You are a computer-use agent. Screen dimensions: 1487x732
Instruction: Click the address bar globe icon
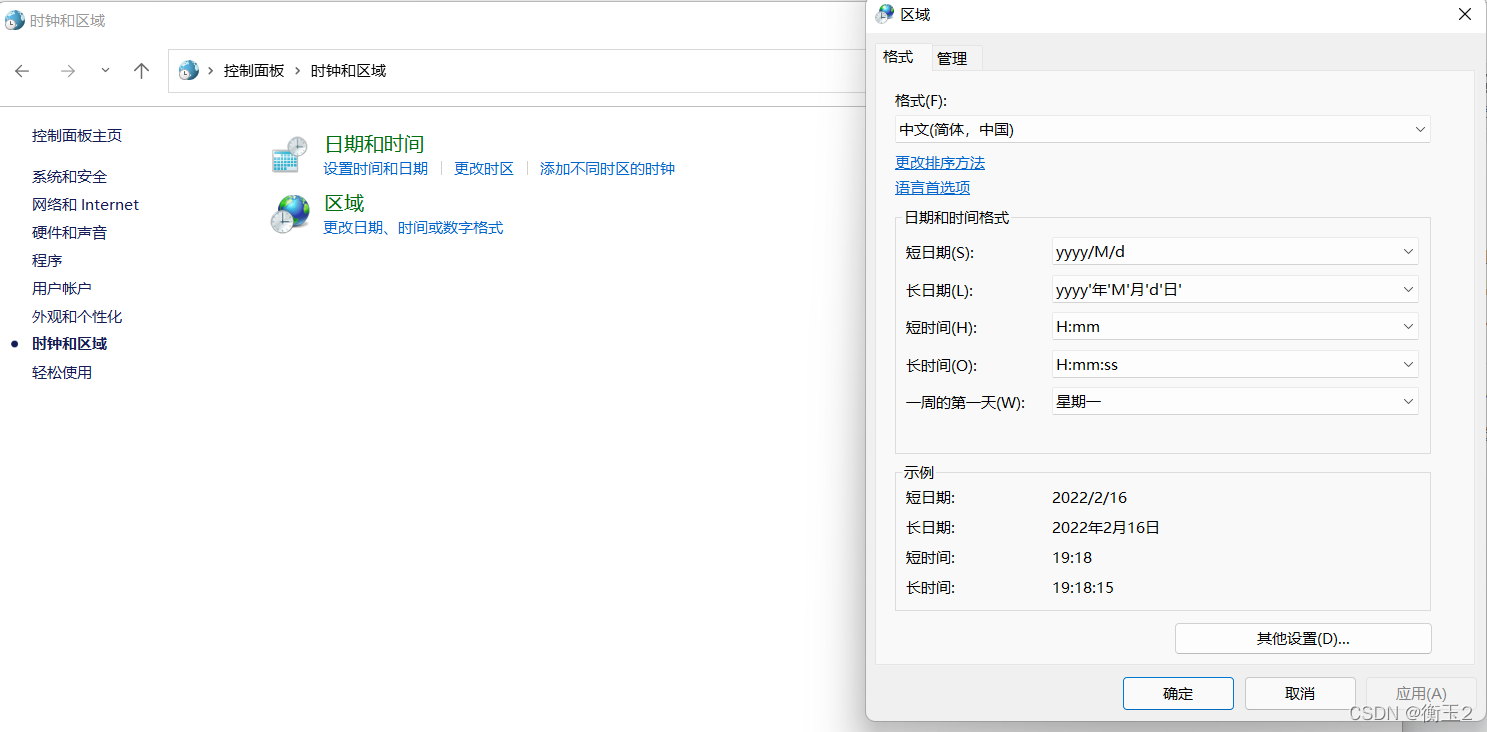188,70
